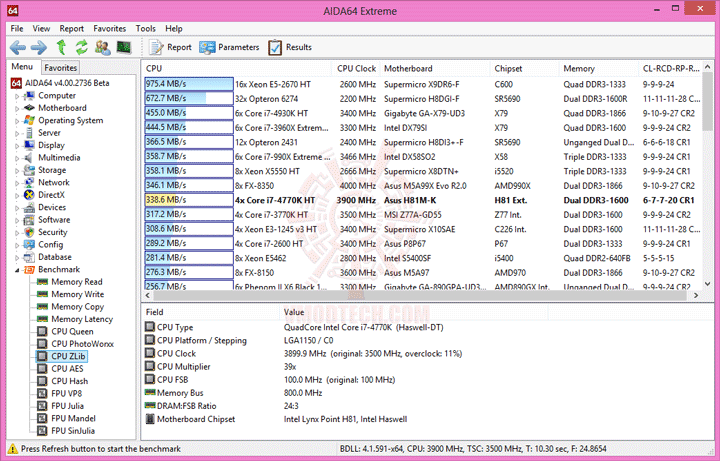
Task: Click the Value column header
Action: [413, 312]
